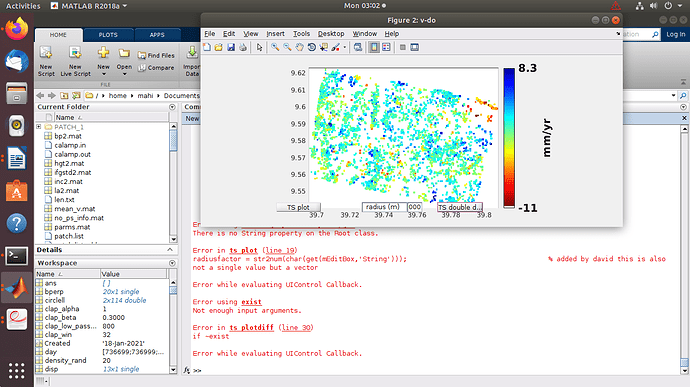Activate the Zoom Out tool

287,47
